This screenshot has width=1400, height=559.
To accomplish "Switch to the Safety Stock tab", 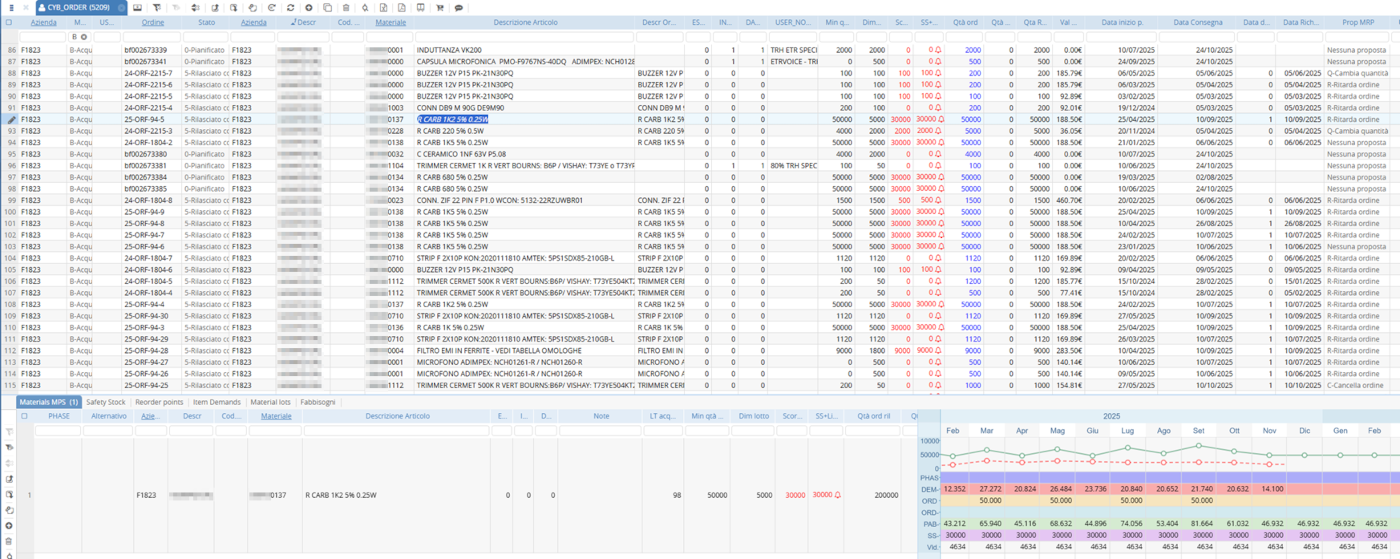I will (x=106, y=402).
